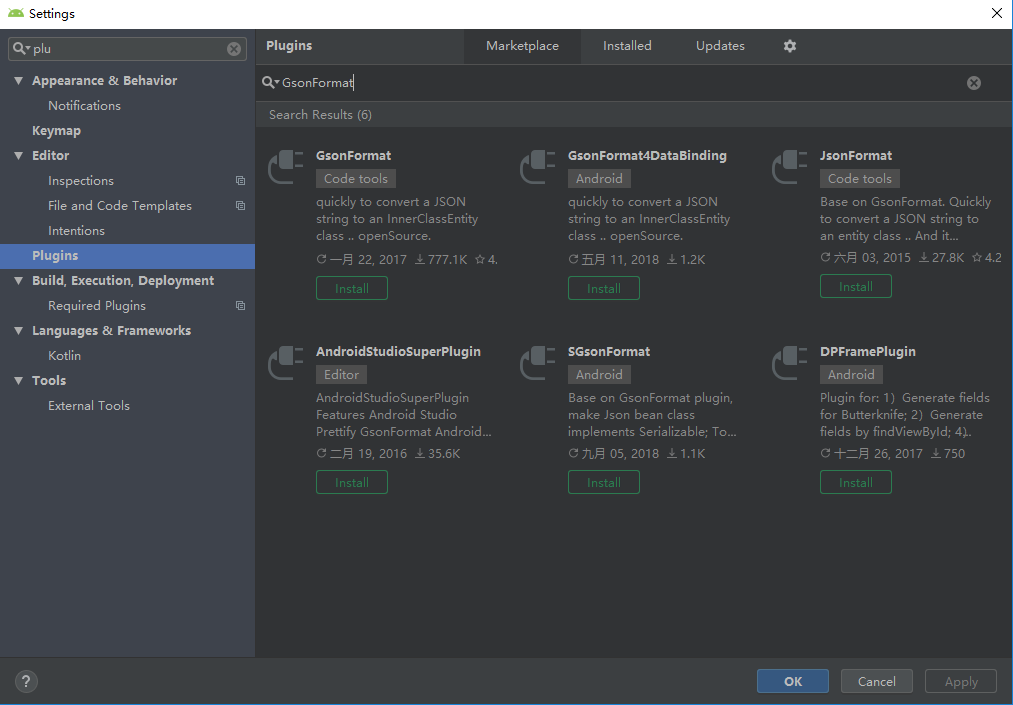Click the help question mark icon
This screenshot has width=1013, height=705.
coord(25,681)
